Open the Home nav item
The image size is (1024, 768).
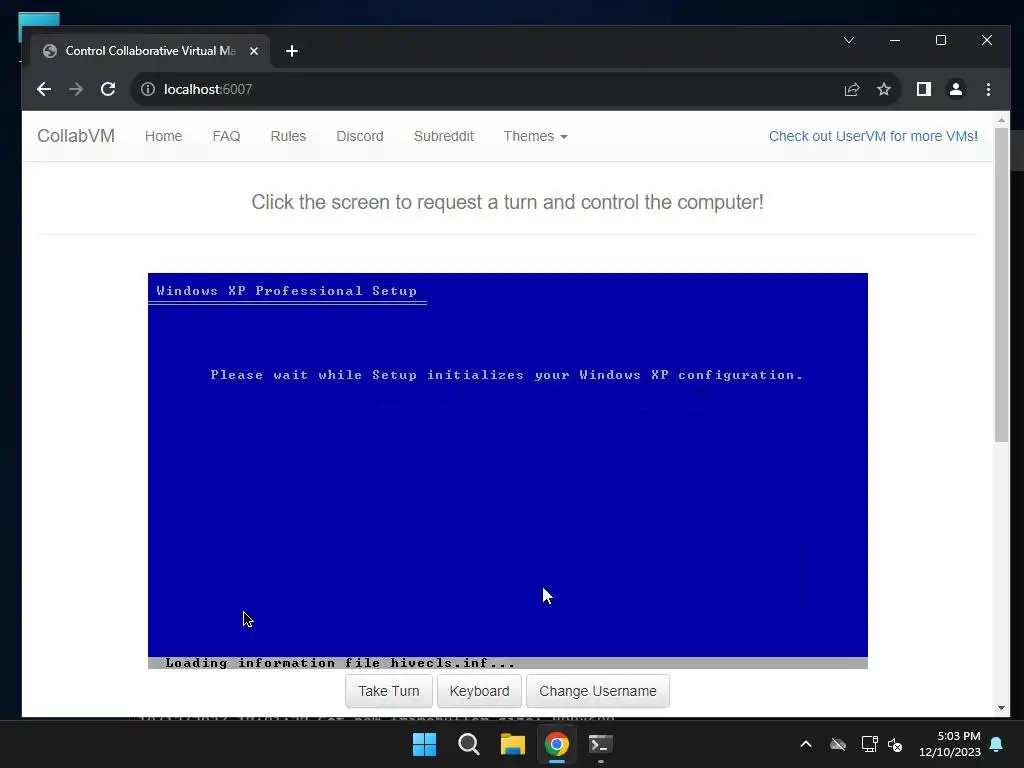[163, 136]
